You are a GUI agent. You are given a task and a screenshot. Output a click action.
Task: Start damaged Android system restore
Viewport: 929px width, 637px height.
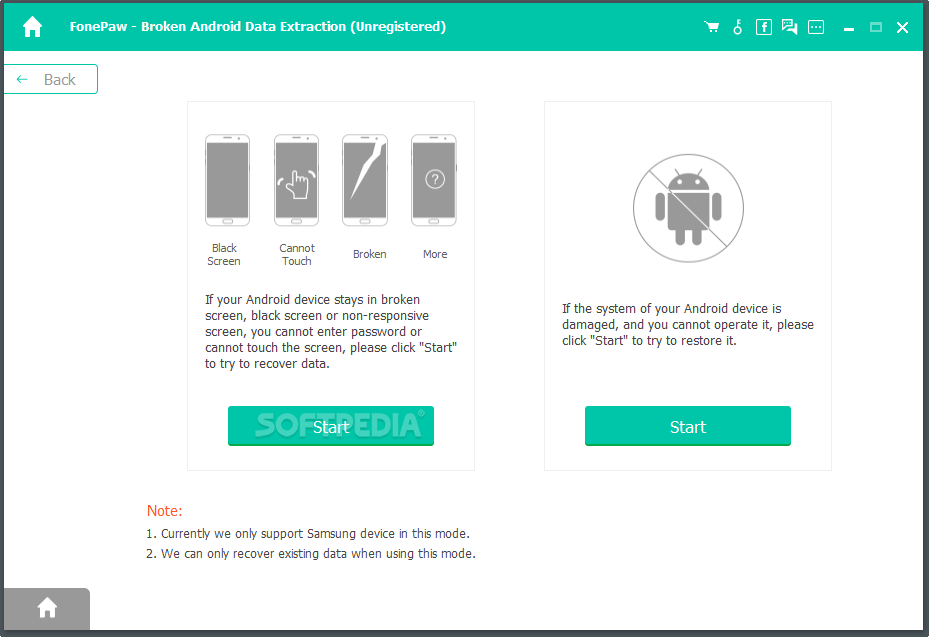[x=688, y=426]
